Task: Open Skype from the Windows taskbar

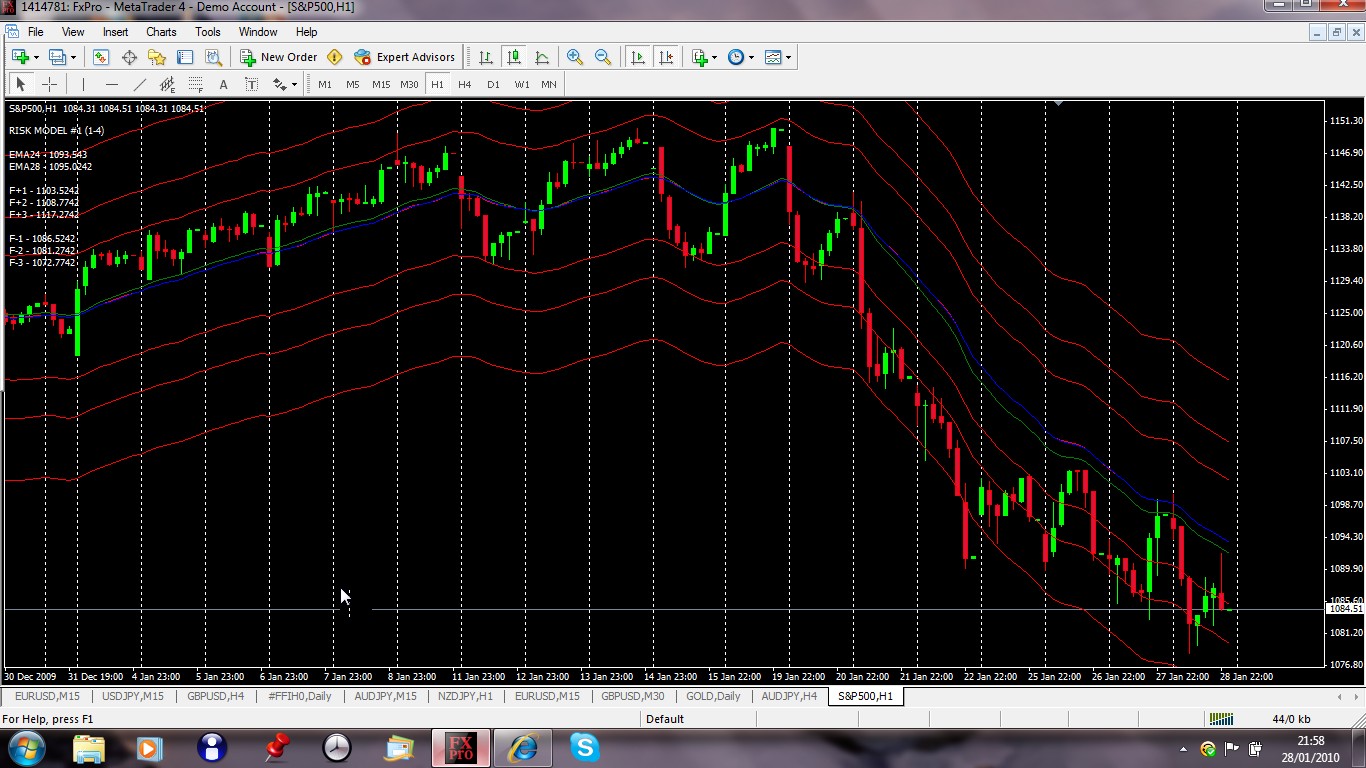Action: pos(584,748)
